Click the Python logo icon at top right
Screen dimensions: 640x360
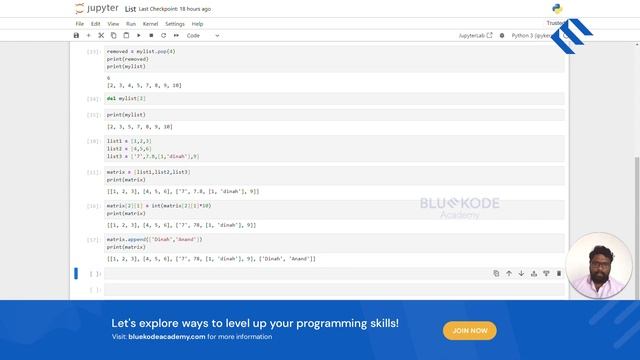click(x=557, y=9)
